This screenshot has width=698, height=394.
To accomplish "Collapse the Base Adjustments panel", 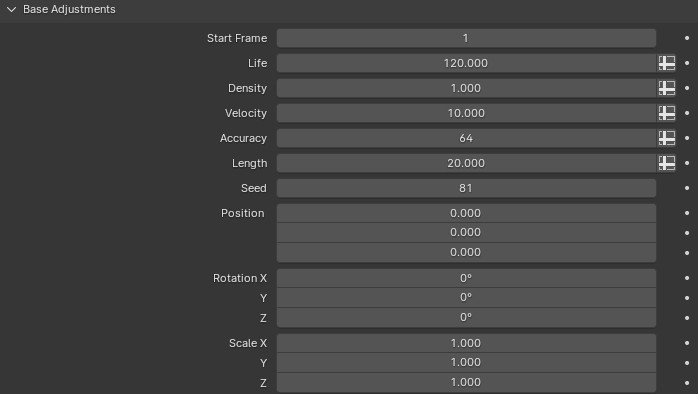I will [12, 9].
